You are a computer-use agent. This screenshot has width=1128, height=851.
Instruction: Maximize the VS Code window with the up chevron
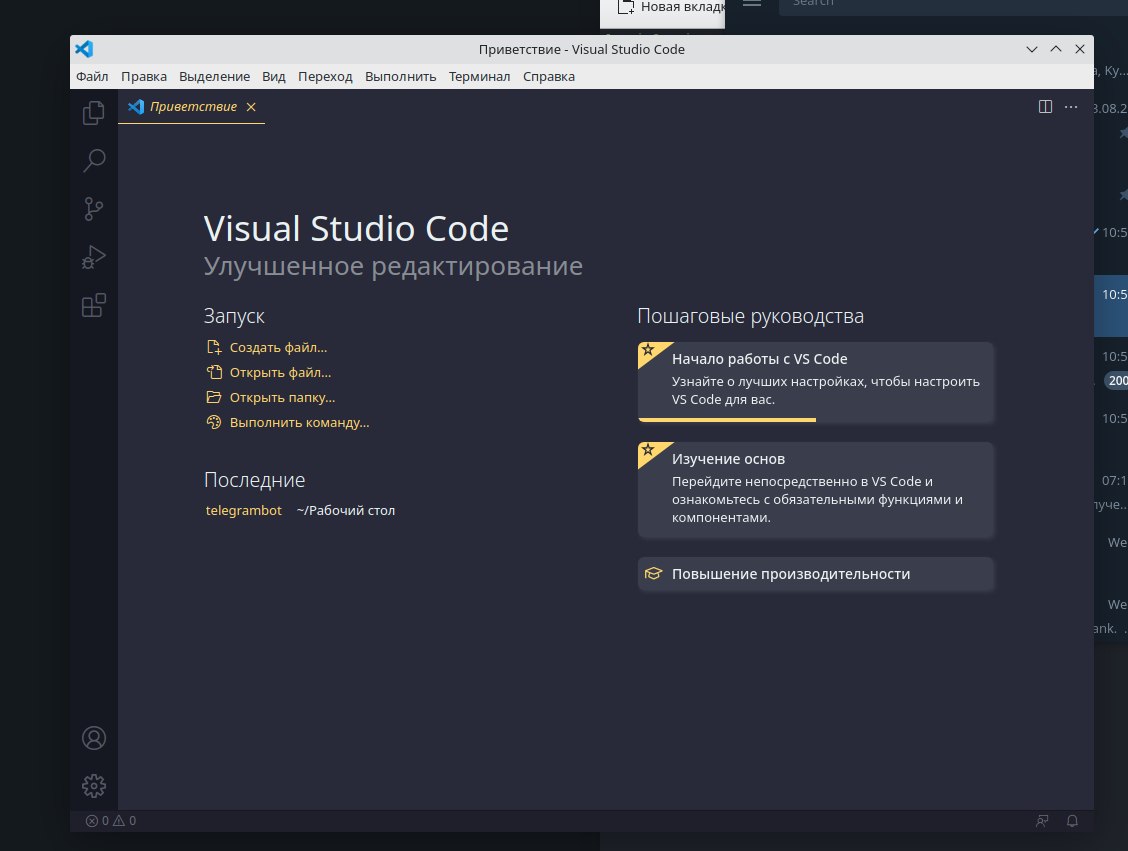(1056, 49)
